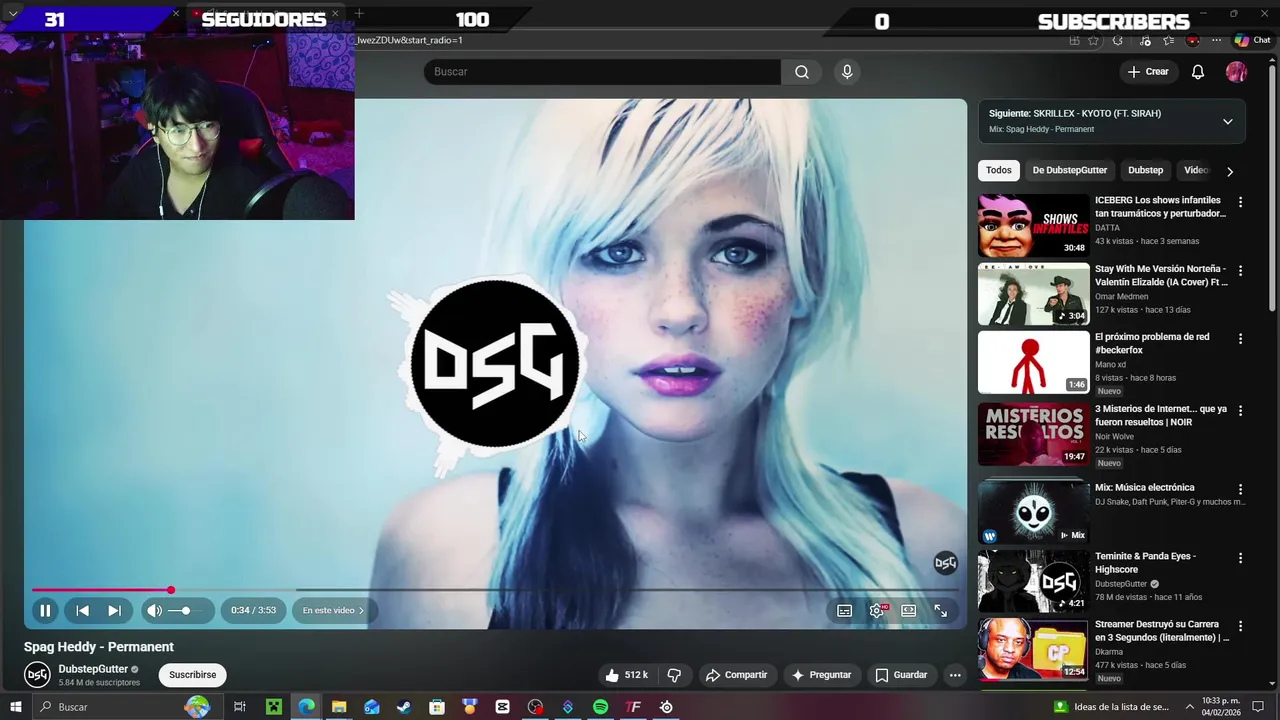Open 'El próximo problema de red' title
The height and width of the screenshot is (720, 1280).
[x=1152, y=344]
